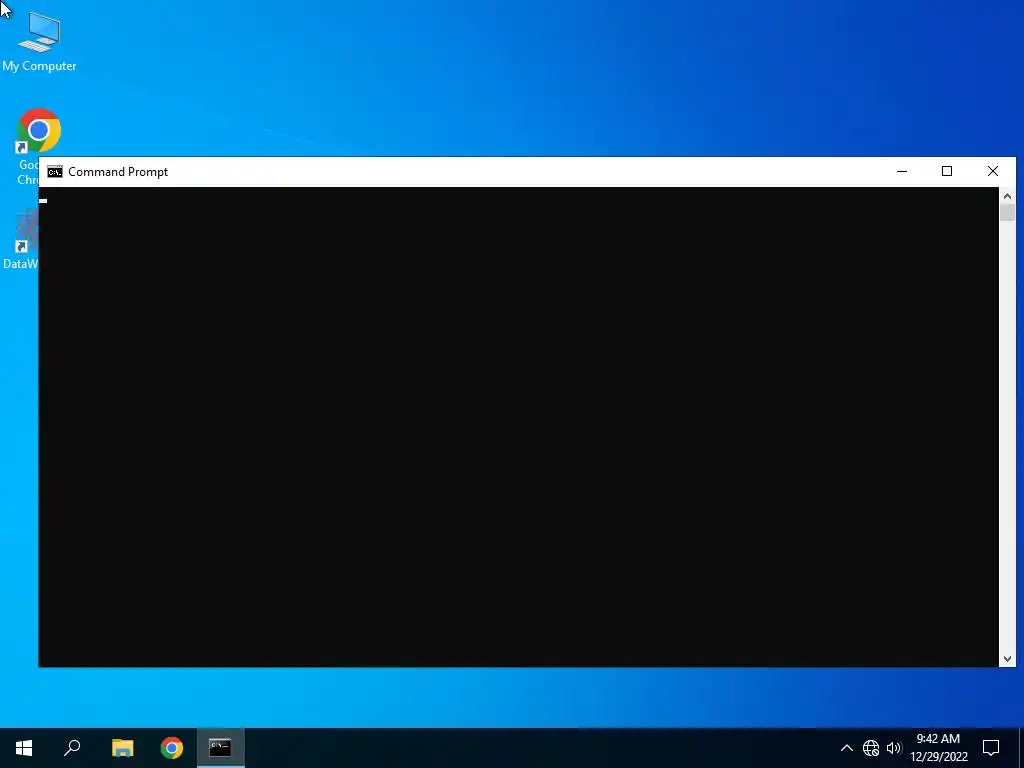The width and height of the screenshot is (1024, 768).
Task: Open the Windows Start menu
Action: (x=24, y=748)
